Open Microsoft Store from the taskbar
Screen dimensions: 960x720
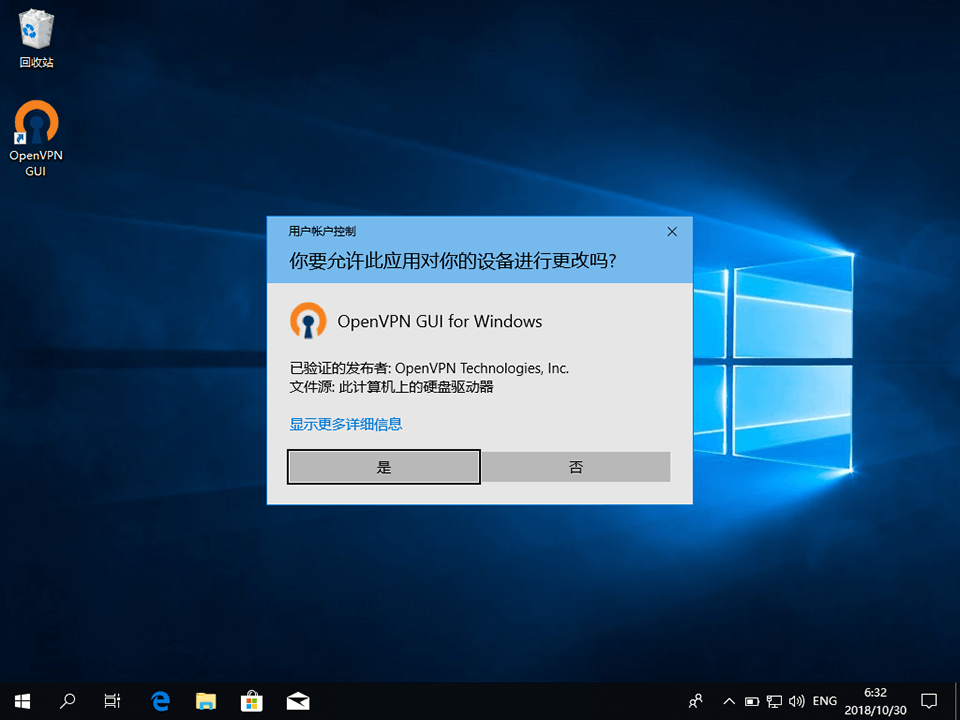[x=252, y=701]
